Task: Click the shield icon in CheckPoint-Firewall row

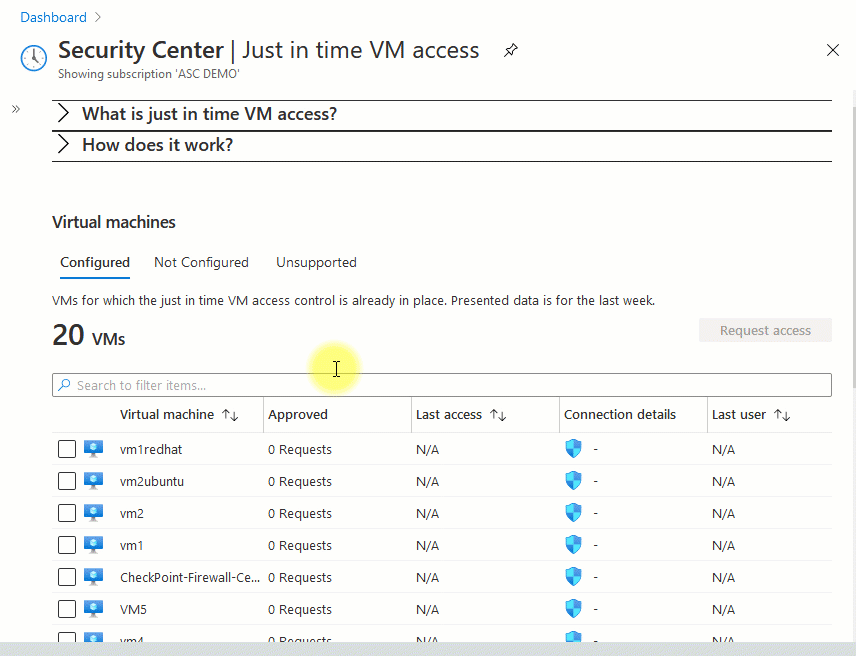Action: 573,577
